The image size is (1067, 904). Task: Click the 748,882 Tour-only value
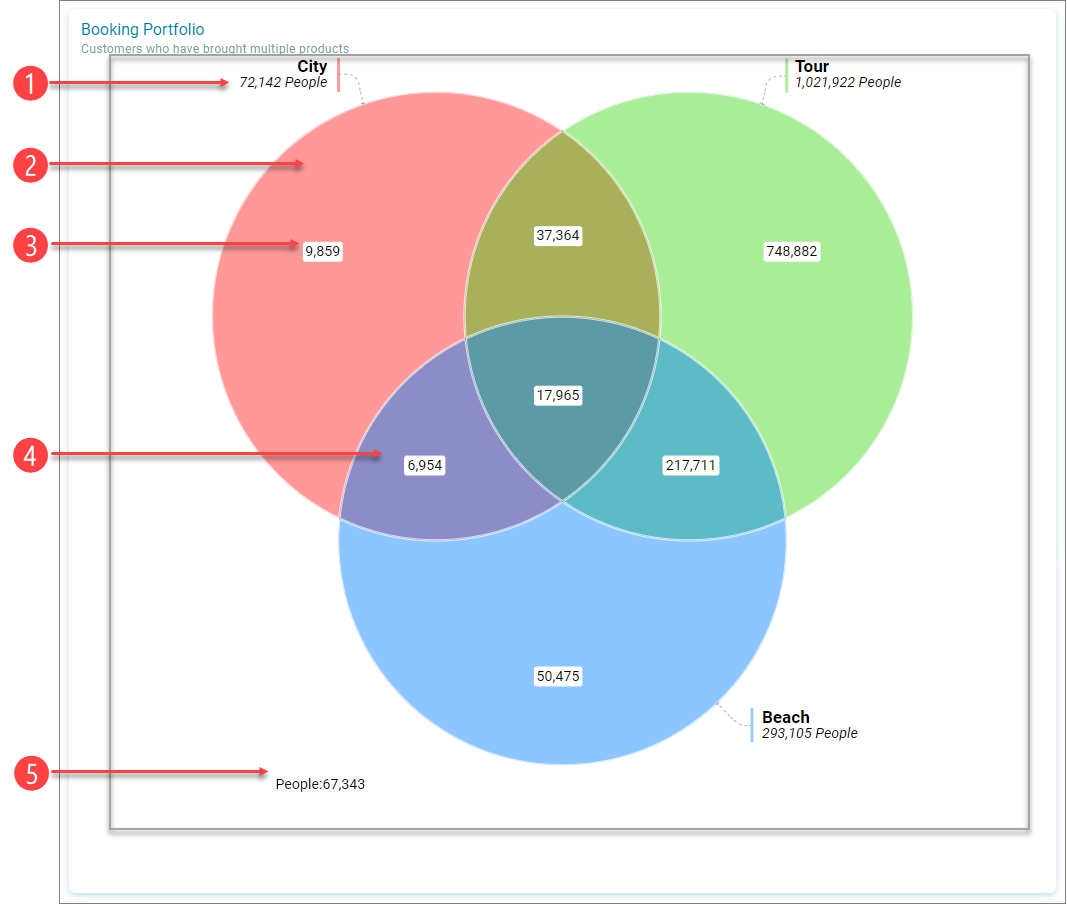pos(791,251)
